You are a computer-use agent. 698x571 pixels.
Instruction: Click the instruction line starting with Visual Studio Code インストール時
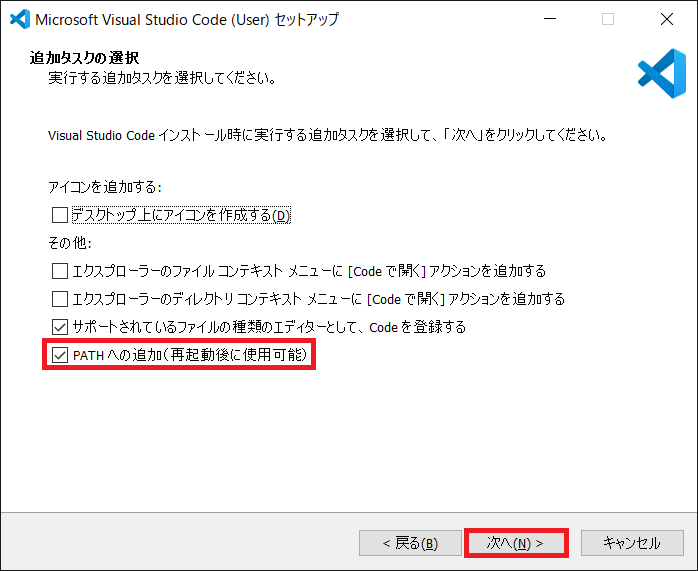pyautogui.click(x=328, y=135)
